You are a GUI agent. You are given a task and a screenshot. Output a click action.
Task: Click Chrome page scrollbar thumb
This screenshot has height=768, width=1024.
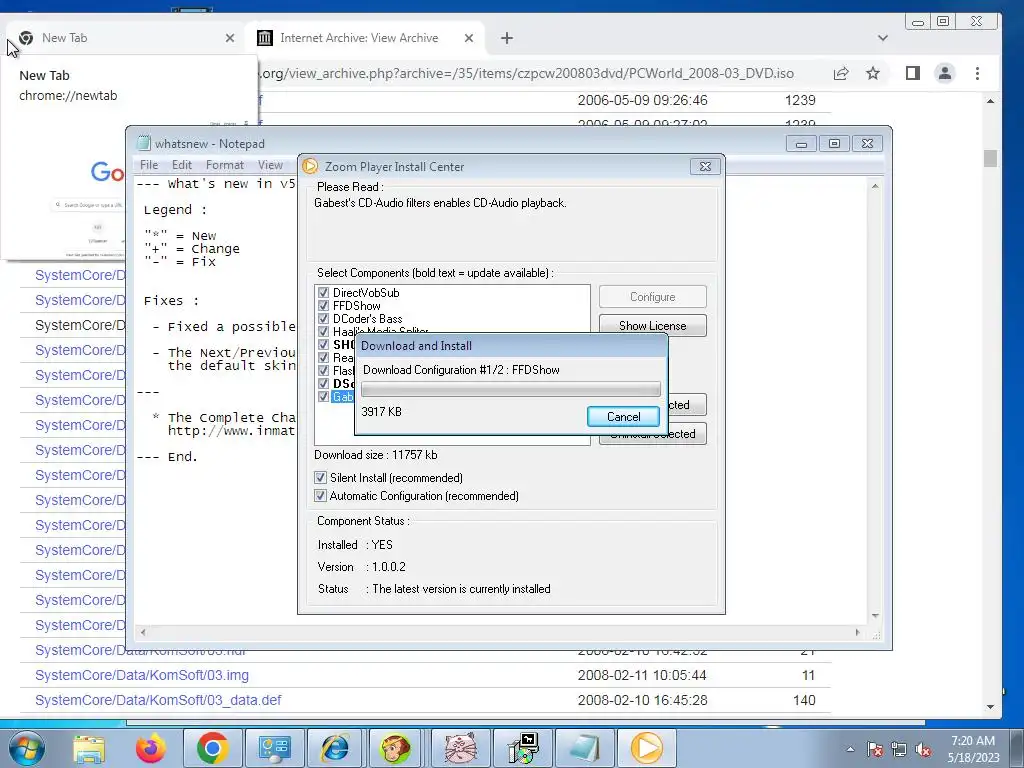[x=991, y=158]
